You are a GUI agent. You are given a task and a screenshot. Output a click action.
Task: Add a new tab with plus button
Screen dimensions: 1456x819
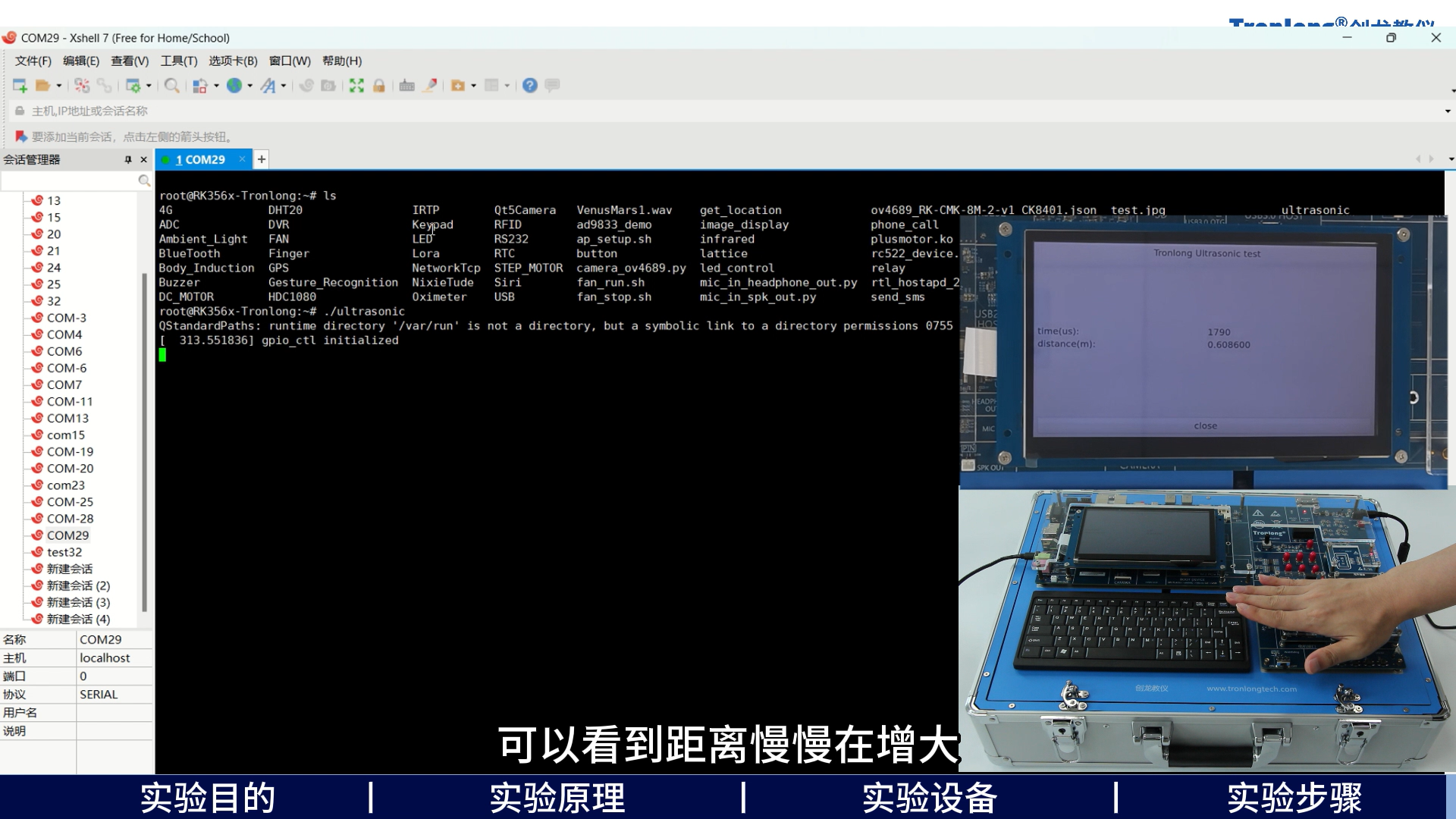pyautogui.click(x=262, y=159)
